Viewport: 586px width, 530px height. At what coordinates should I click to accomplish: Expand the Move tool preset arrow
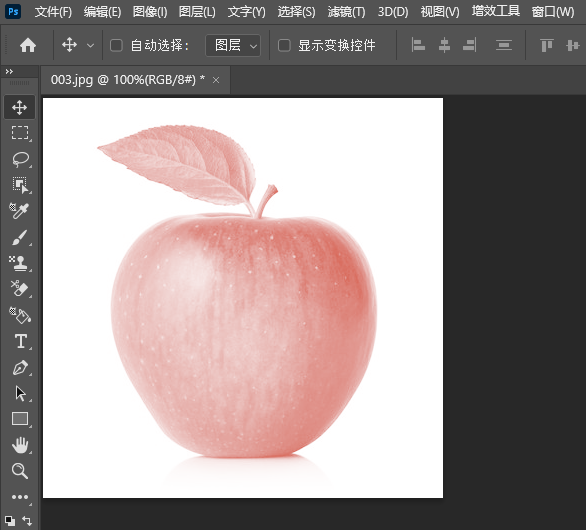coord(90,46)
